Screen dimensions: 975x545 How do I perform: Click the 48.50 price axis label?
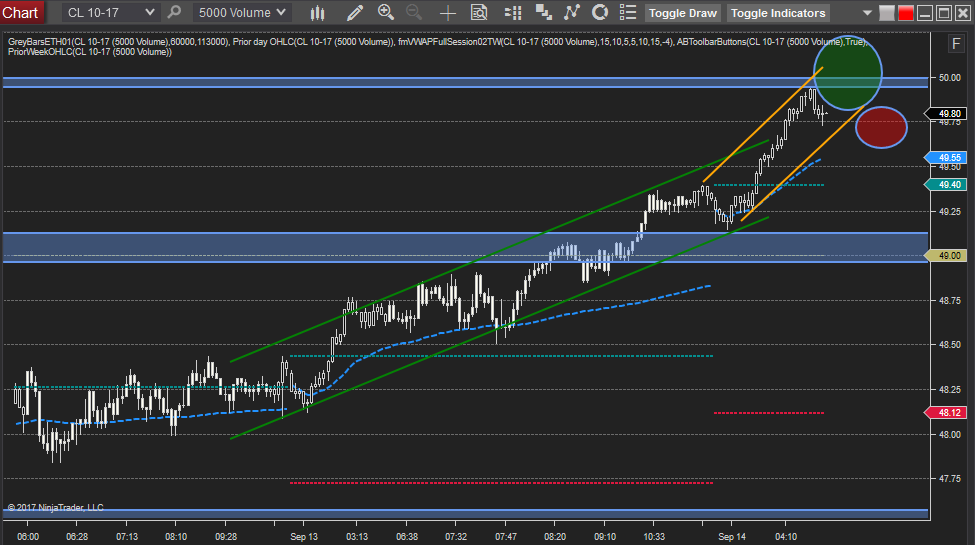pos(949,344)
